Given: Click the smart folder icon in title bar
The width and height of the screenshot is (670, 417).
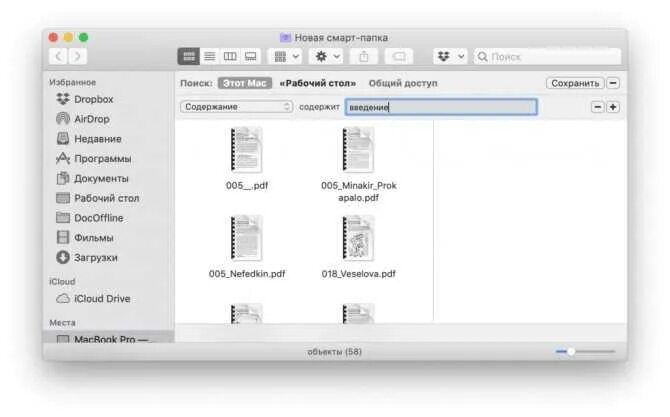Looking at the screenshot, I should [285, 38].
